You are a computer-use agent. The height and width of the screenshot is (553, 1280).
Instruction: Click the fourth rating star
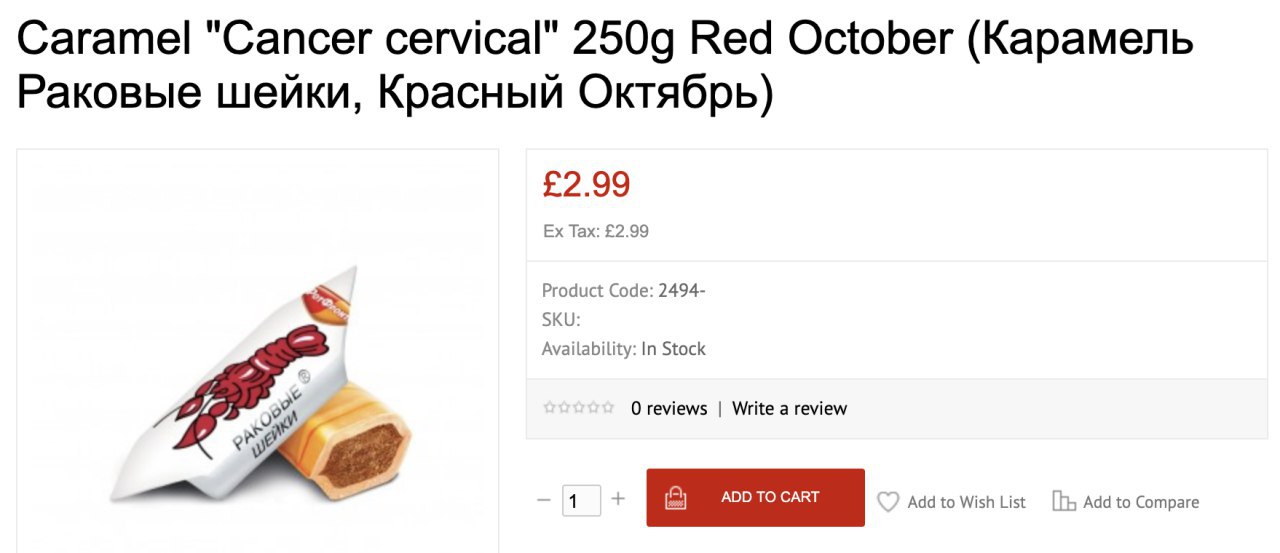click(593, 408)
